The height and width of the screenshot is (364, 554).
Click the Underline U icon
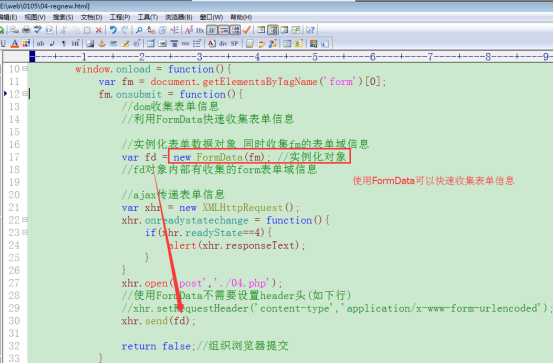point(3,44)
